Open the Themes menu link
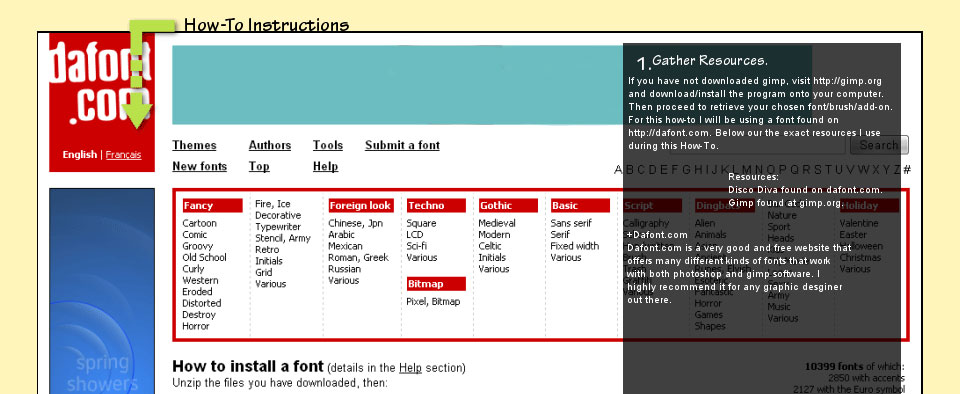This screenshot has height=394, width=960. (x=194, y=145)
